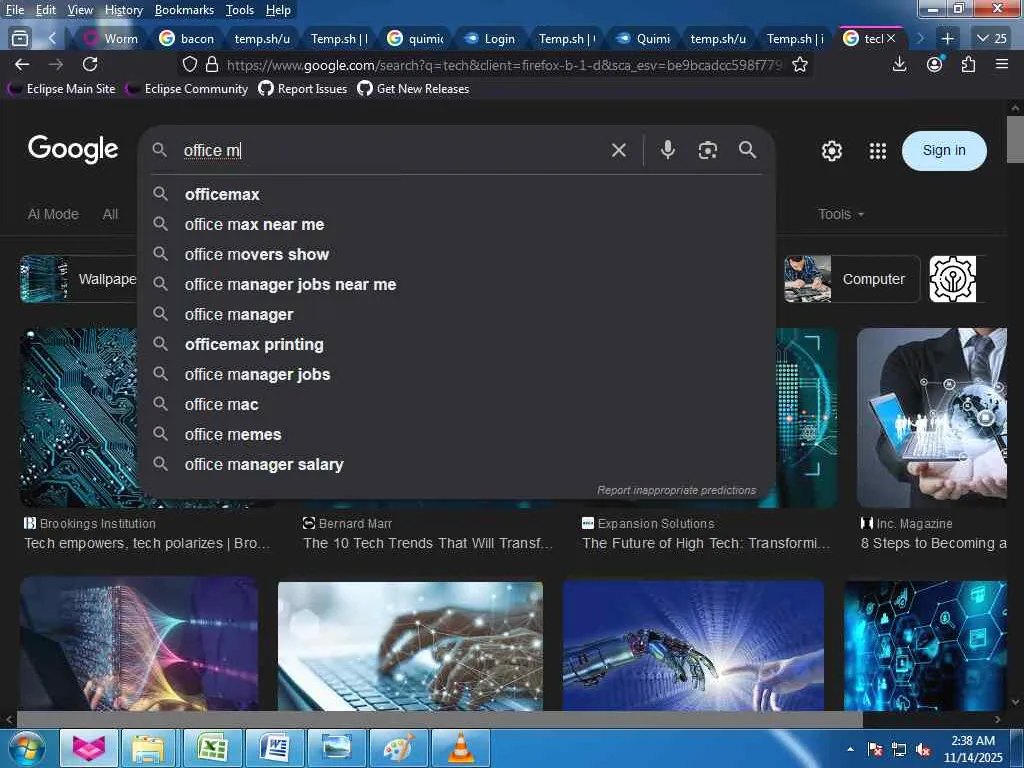Screen dimensions: 1024x768
Task: Open Excel from the taskbar
Action: 212,748
